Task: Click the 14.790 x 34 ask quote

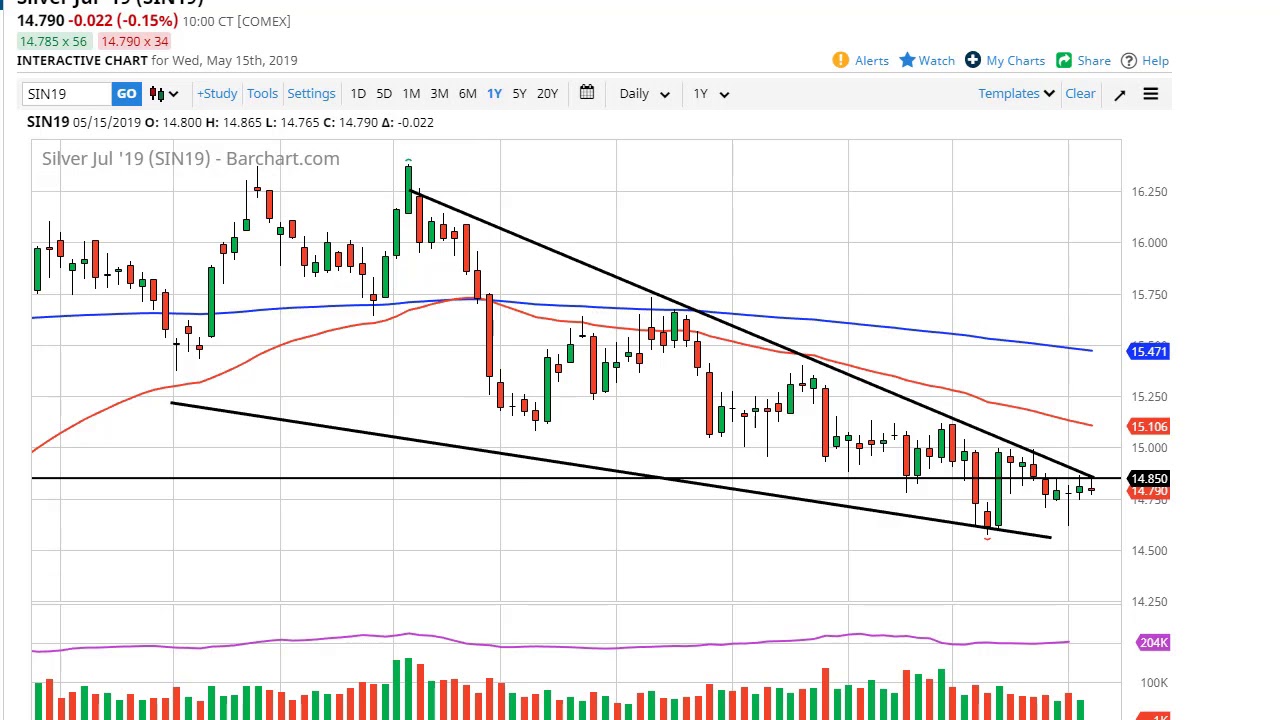Action: [134, 41]
